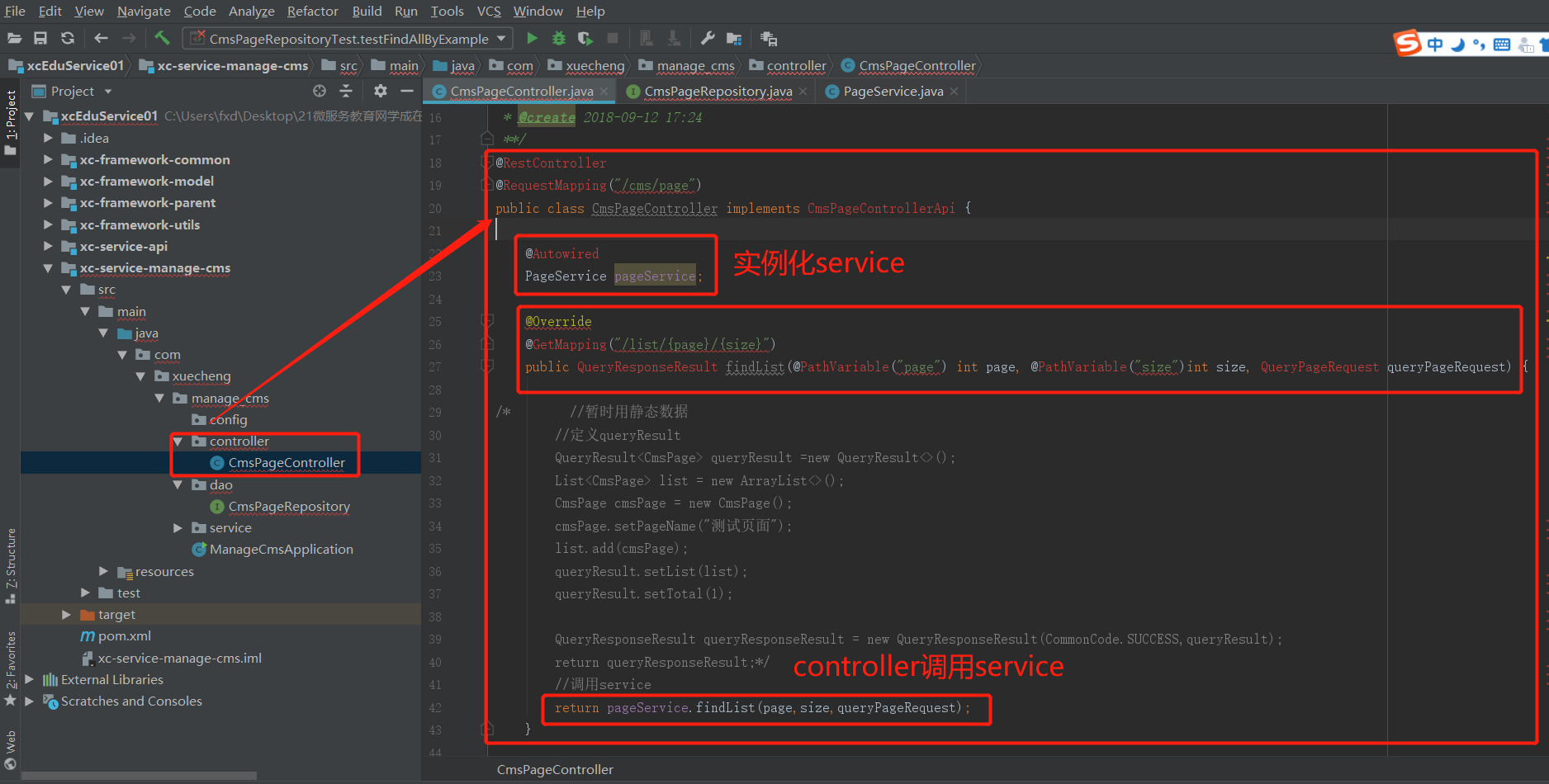Viewport: 1549px width, 784px height.
Task: Open the Structure tool window
Action: point(11,565)
